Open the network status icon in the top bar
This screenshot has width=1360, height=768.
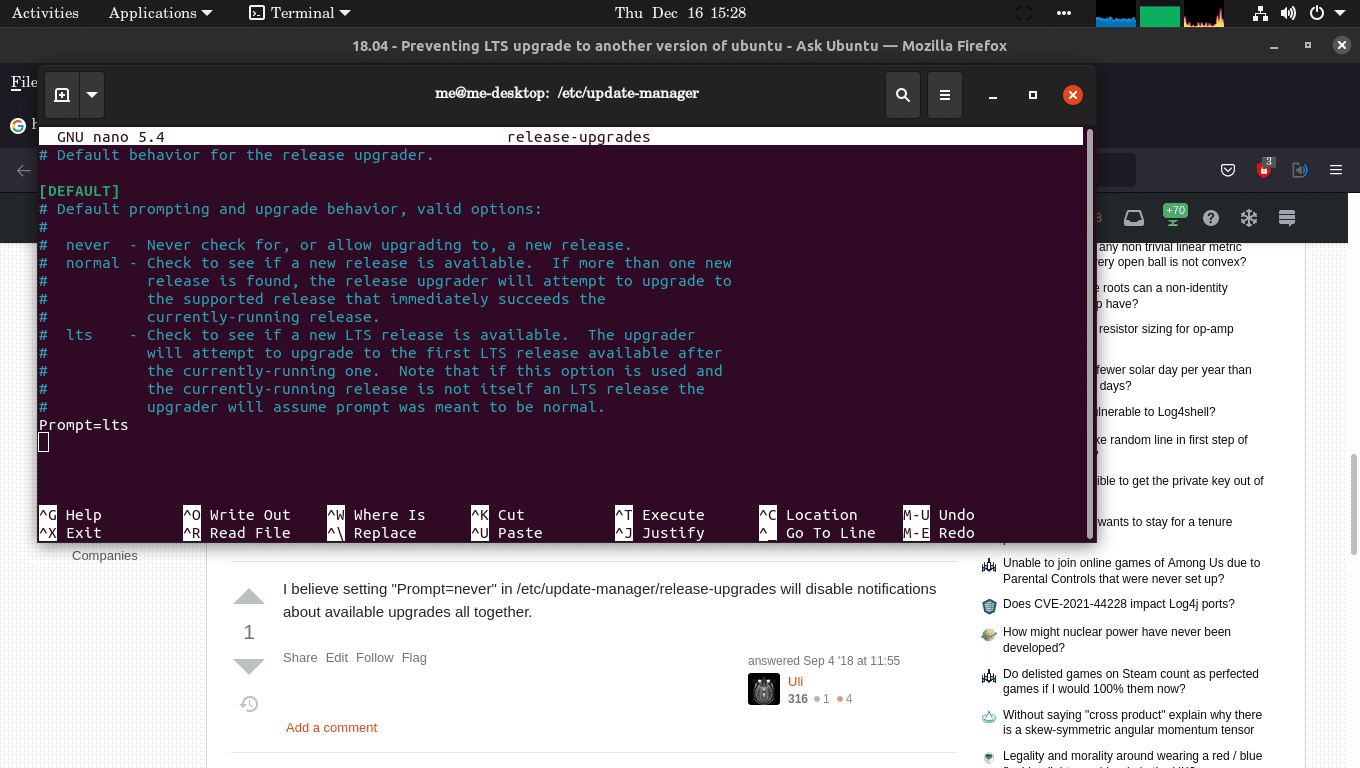(x=1260, y=13)
